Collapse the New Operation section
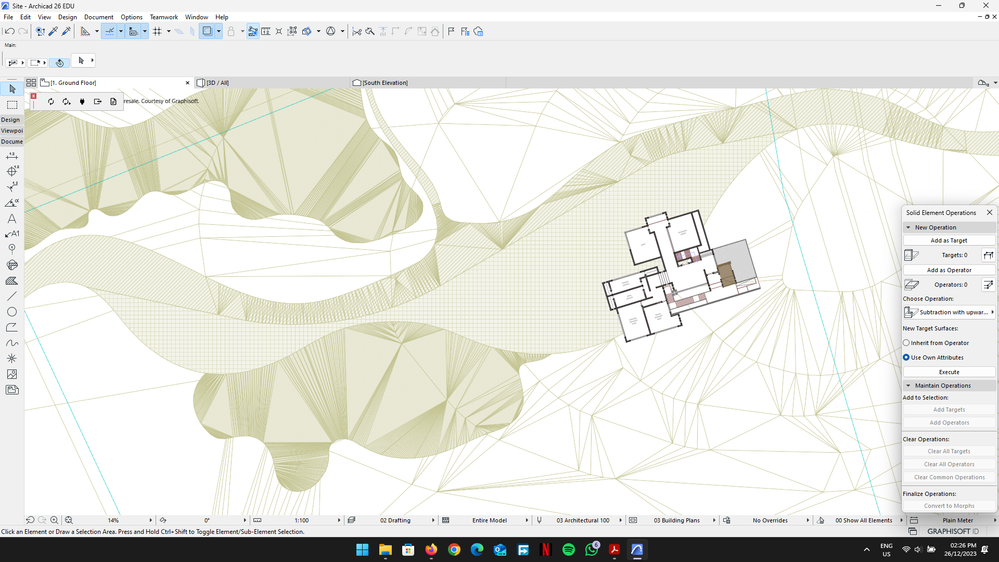The height and width of the screenshot is (562, 999). 908,227
